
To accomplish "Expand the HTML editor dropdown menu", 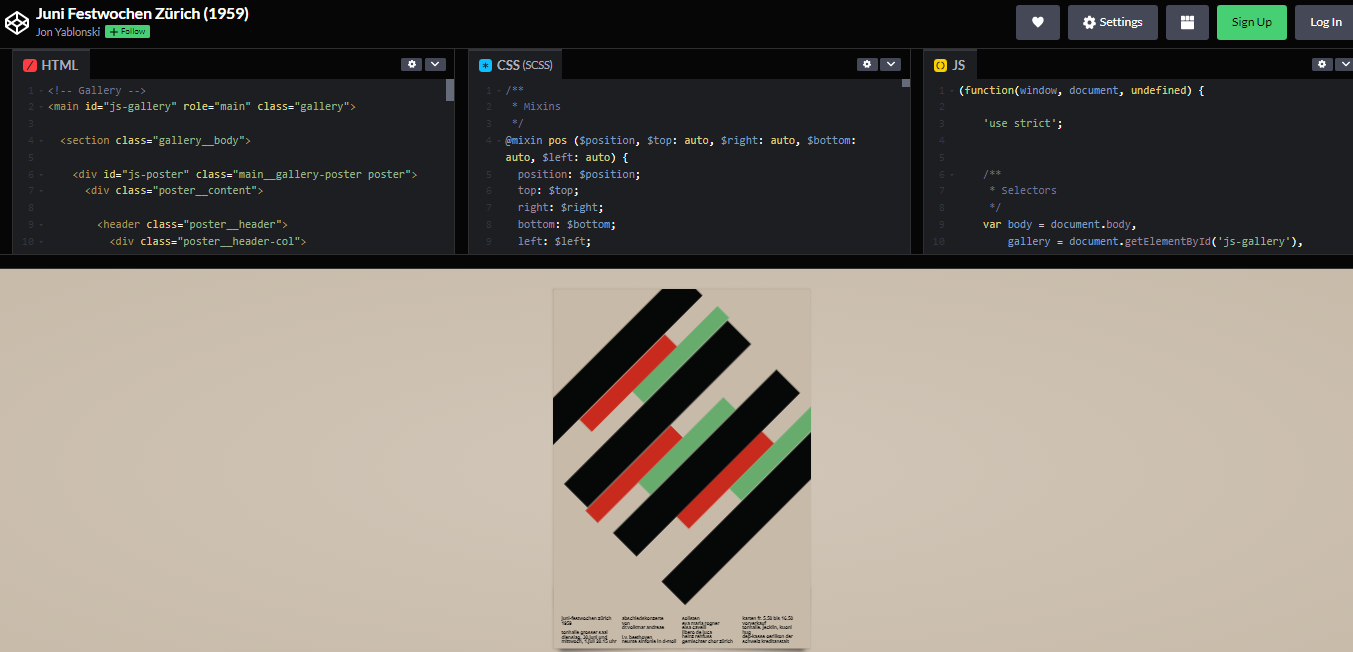I will pos(435,64).
